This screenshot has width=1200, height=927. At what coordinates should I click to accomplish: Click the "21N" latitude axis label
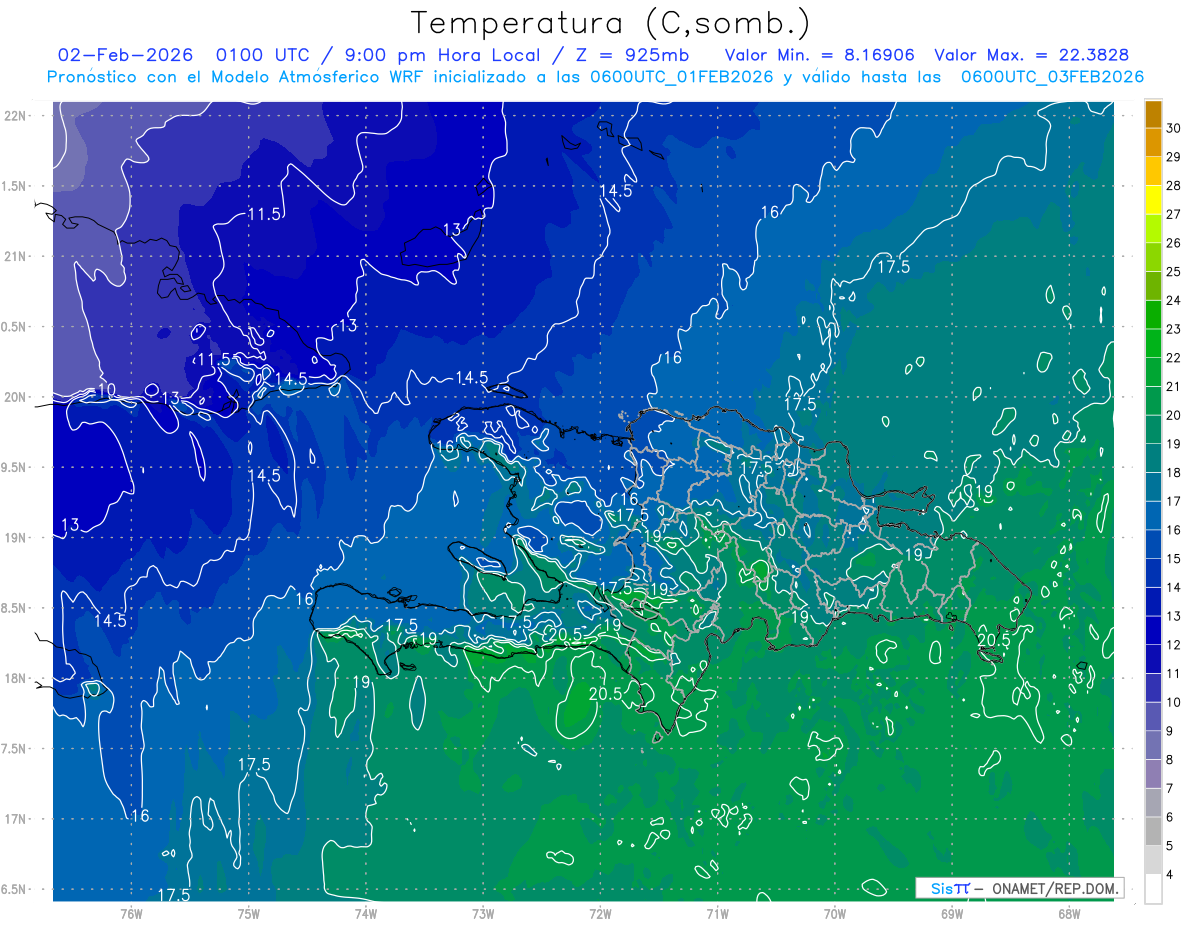click(15, 256)
